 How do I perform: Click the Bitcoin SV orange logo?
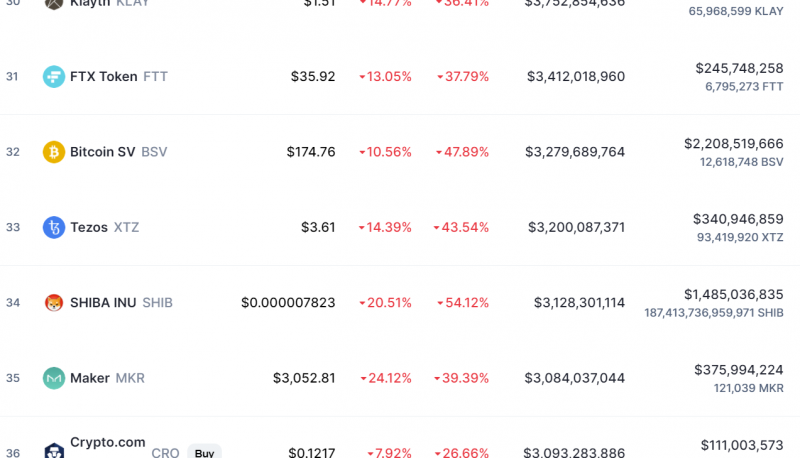click(x=54, y=152)
